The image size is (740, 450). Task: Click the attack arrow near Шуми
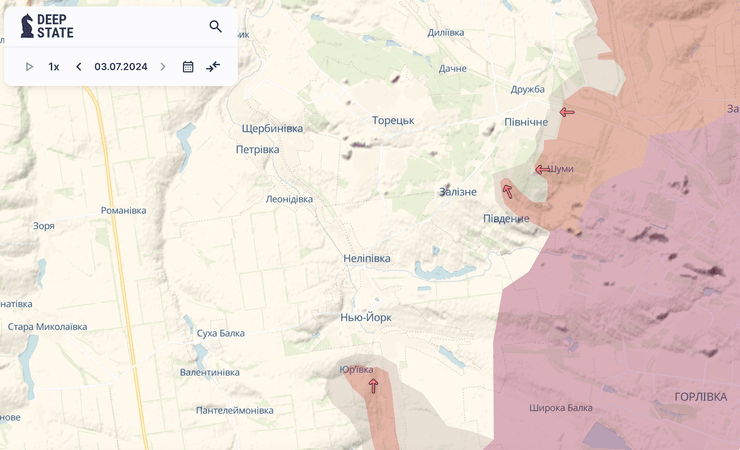click(x=542, y=170)
